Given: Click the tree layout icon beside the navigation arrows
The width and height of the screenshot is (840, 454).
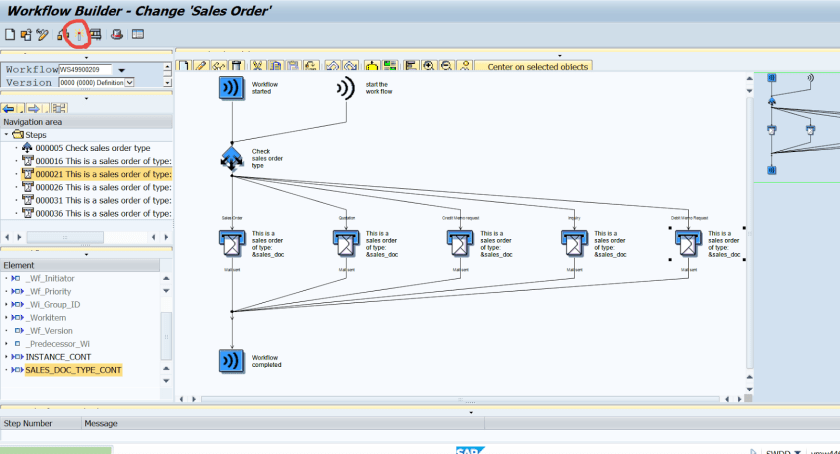Looking at the screenshot, I should [x=59, y=109].
